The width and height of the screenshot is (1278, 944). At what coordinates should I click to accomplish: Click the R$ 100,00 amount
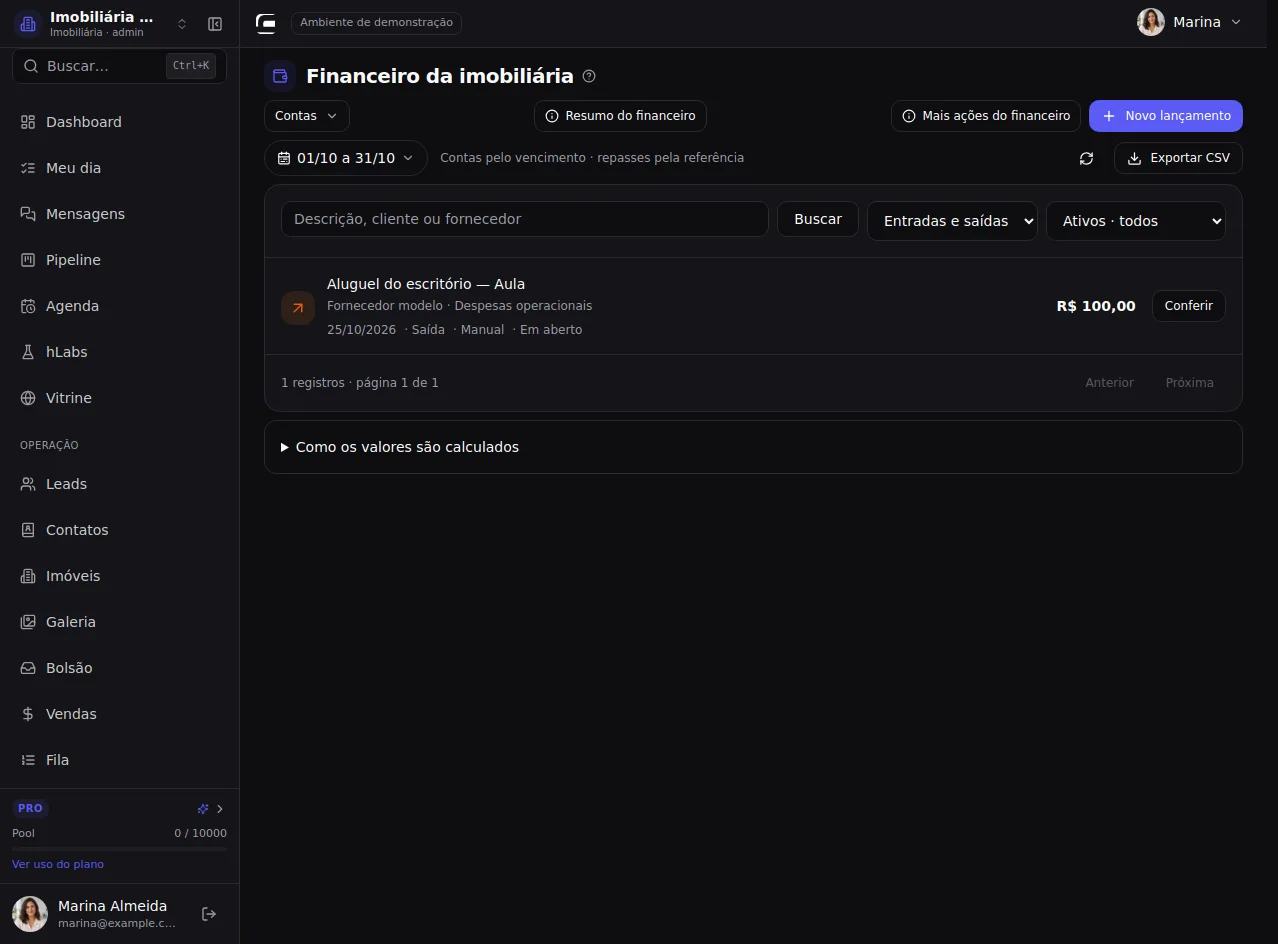[1096, 306]
